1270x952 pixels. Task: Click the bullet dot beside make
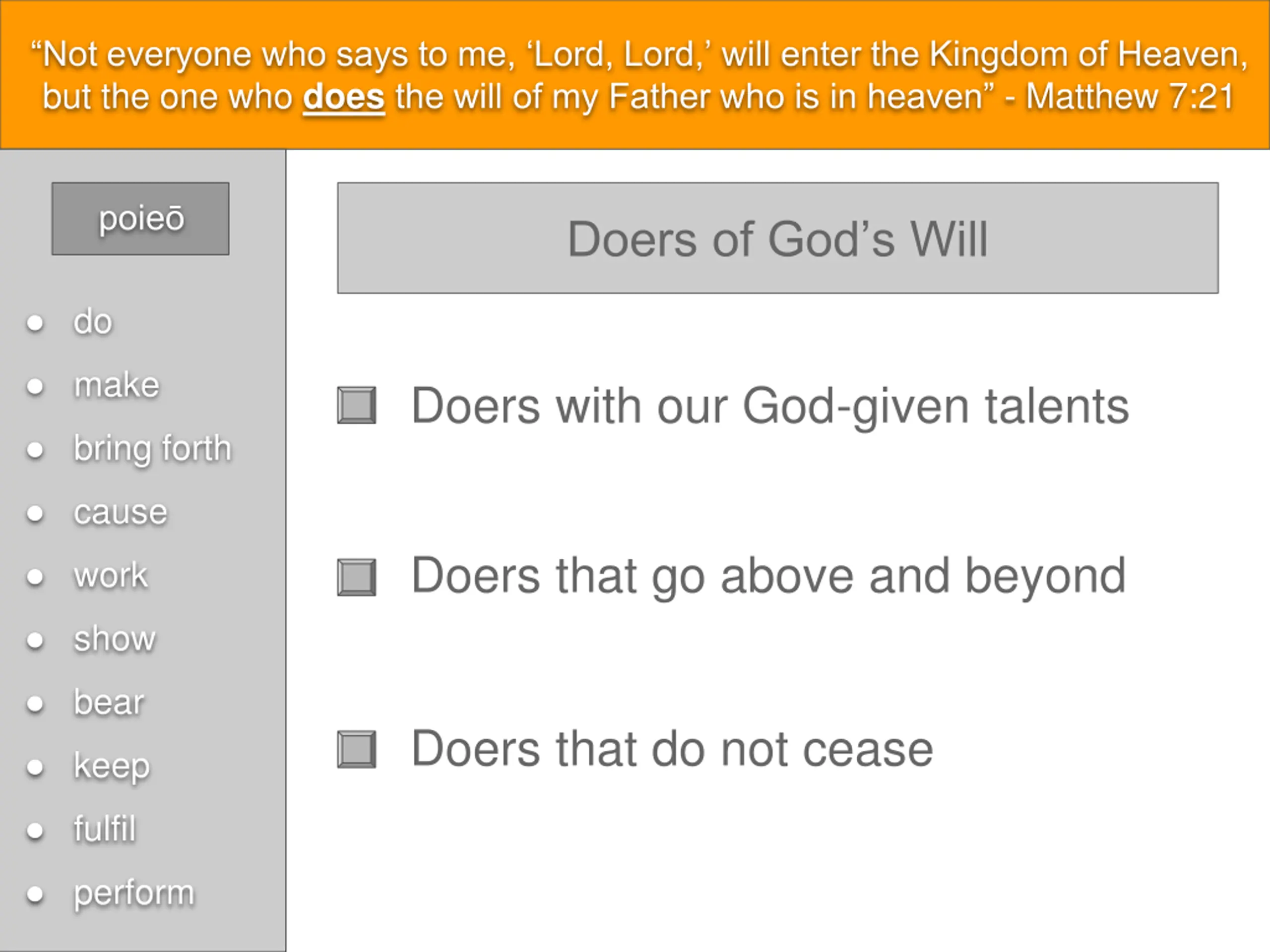[35, 387]
